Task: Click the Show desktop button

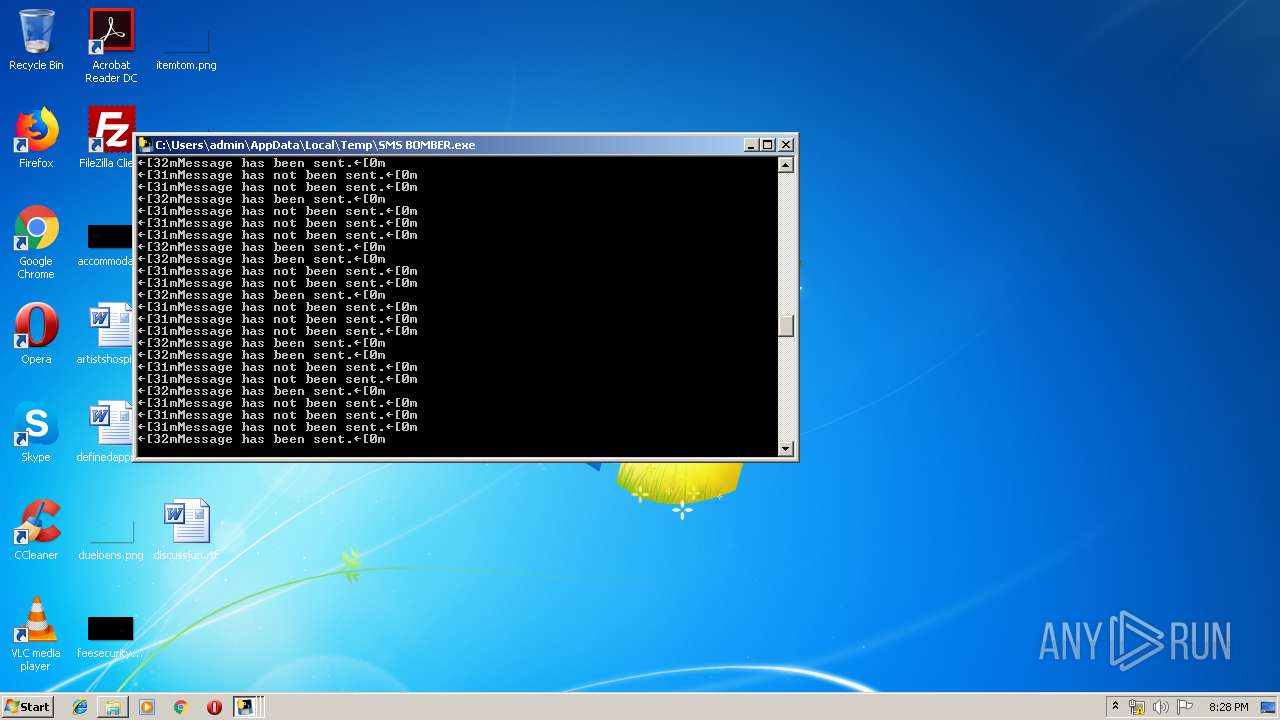Action: [x=1269, y=707]
